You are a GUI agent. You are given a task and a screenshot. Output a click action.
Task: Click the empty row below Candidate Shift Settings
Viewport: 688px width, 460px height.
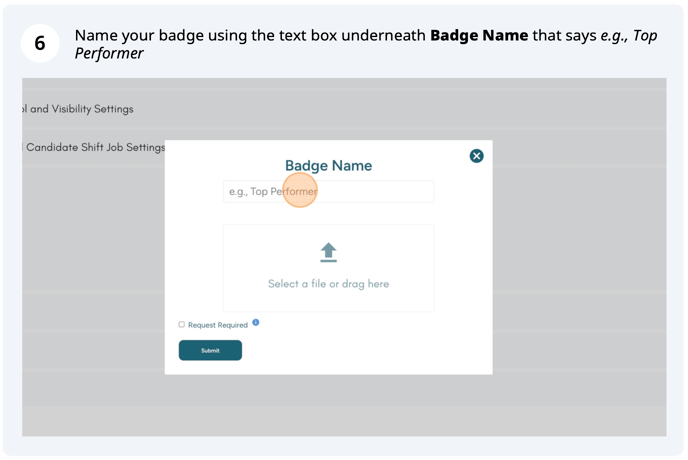coord(92,180)
